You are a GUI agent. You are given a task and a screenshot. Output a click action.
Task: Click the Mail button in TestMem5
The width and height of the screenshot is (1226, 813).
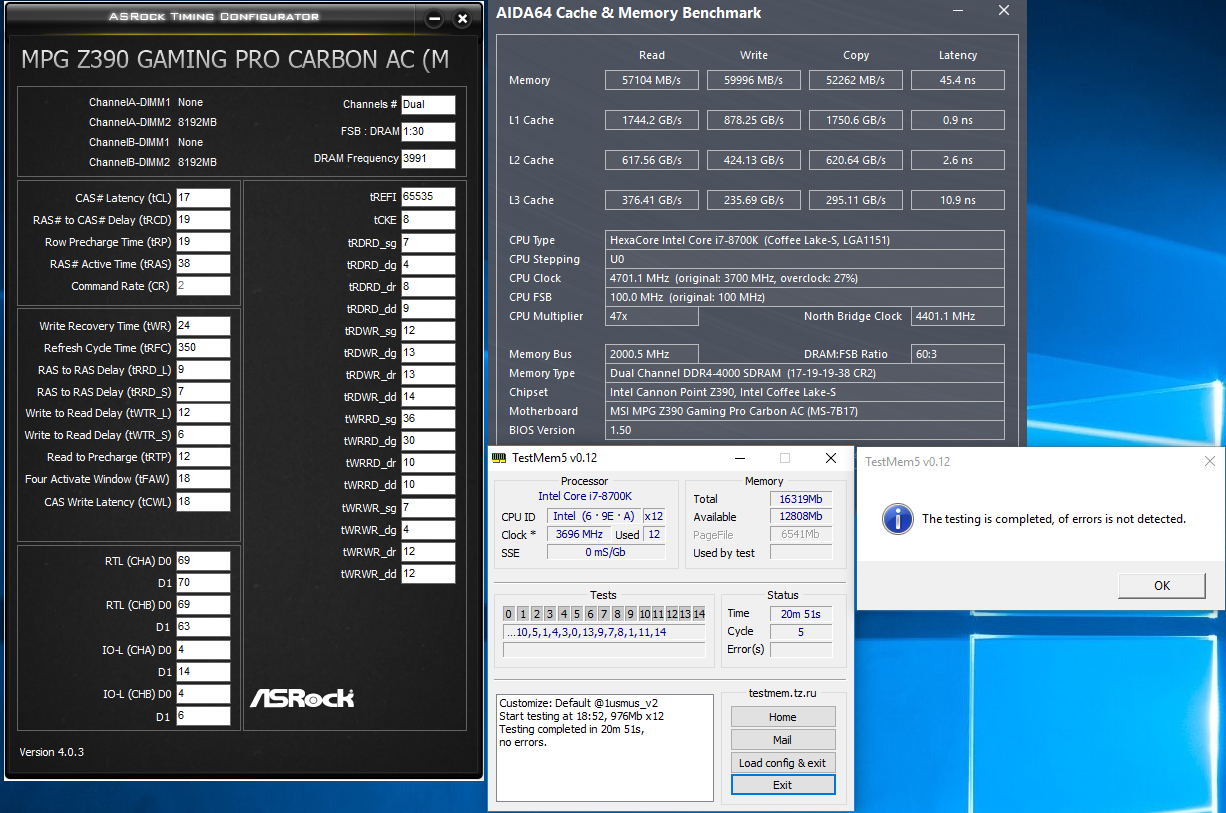[x=783, y=740]
